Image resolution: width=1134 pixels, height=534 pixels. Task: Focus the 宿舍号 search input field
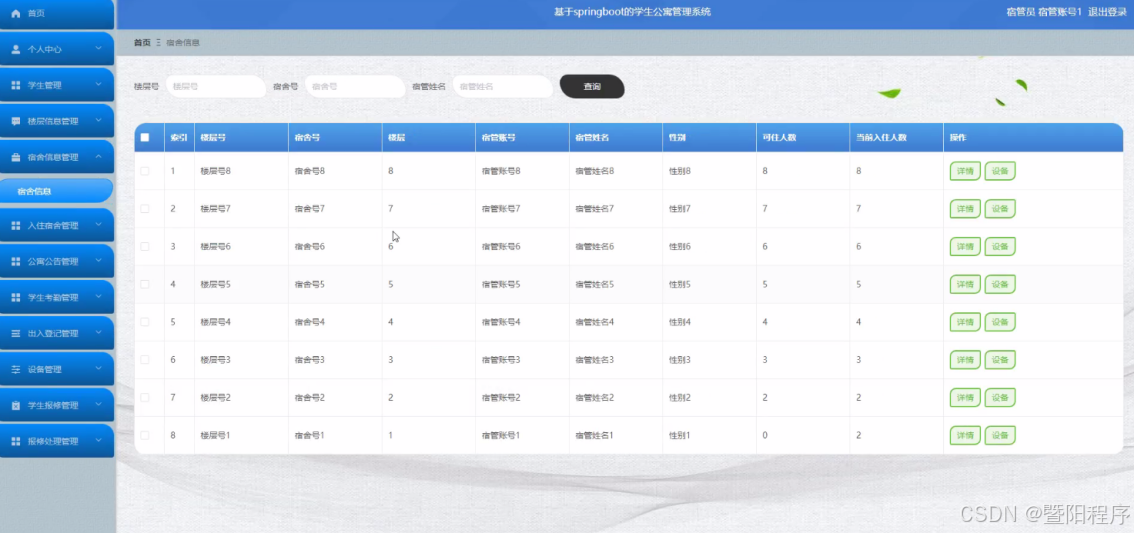click(x=354, y=86)
